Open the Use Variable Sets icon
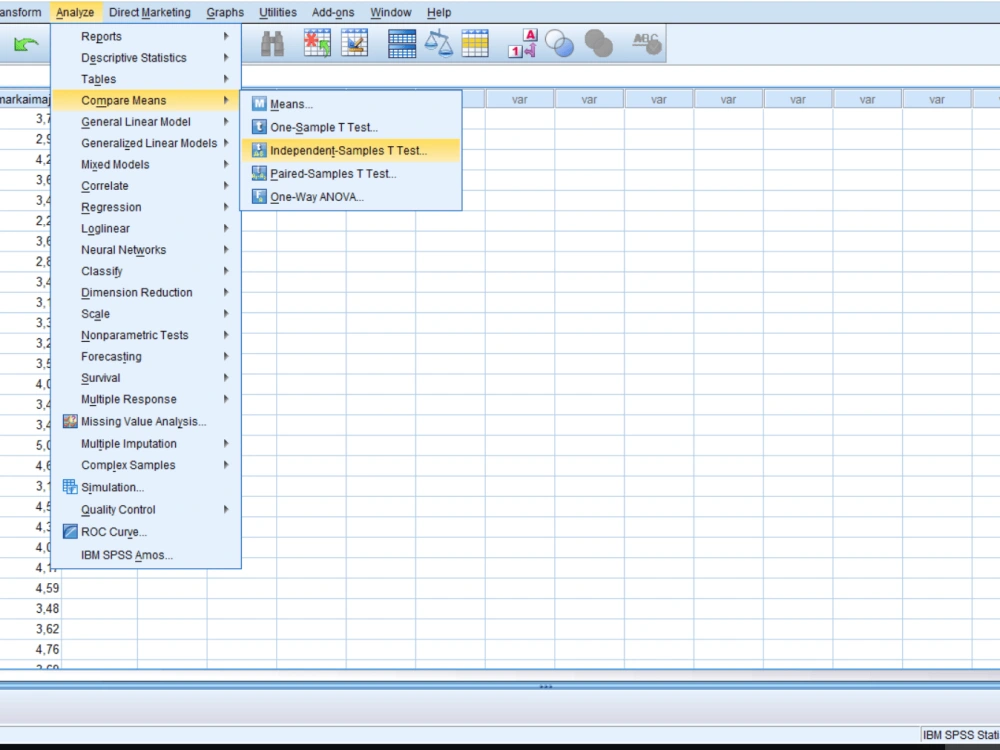The height and width of the screenshot is (750, 1000). pyautogui.click(x=560, y=42)
